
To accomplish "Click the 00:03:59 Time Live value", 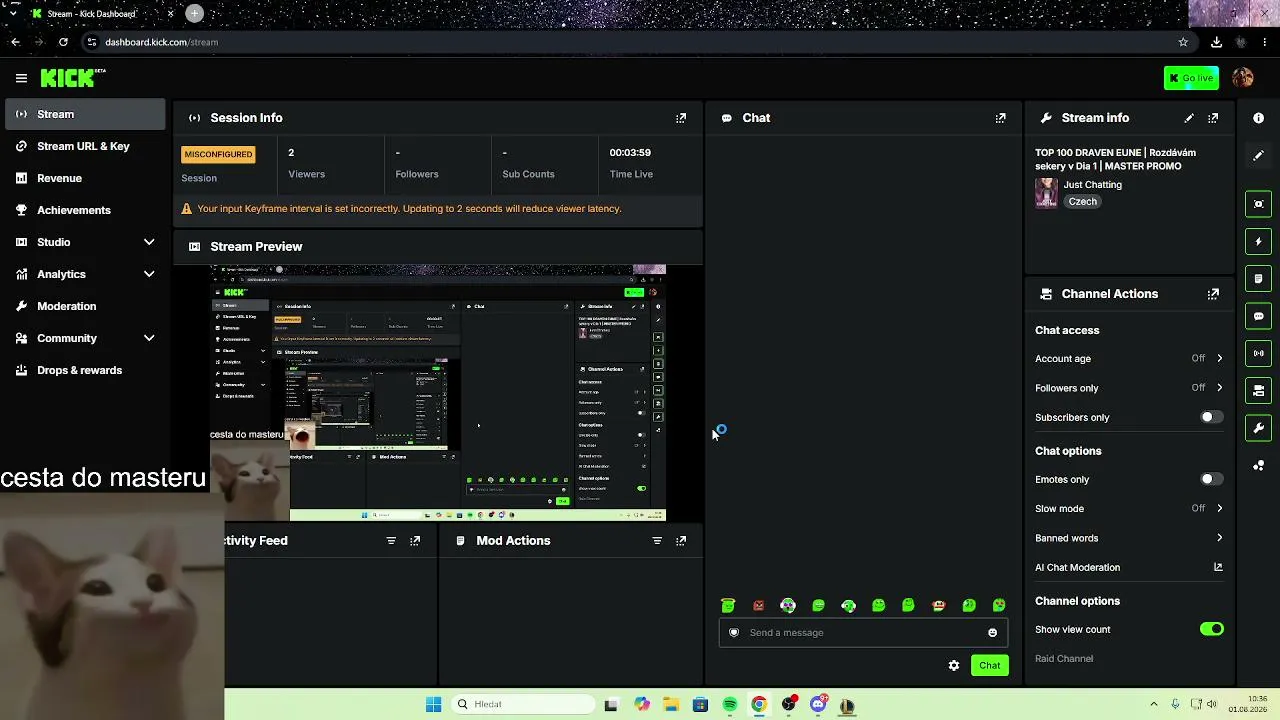I will click(630, 153).
